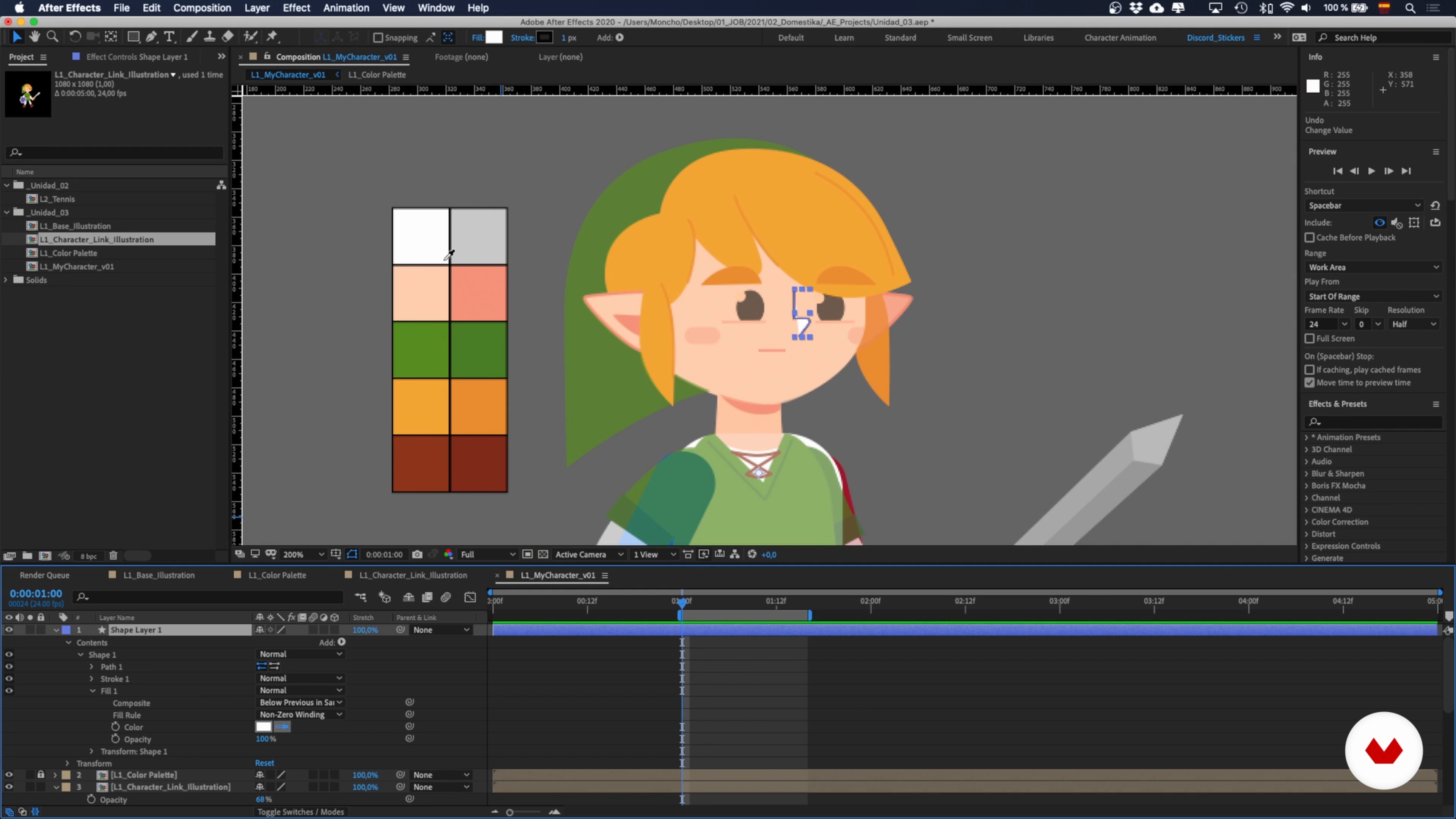The width and height of the screenshot is (1456, 819).
Task: Select the Brush tool
Action: click(x=191, y=37)
